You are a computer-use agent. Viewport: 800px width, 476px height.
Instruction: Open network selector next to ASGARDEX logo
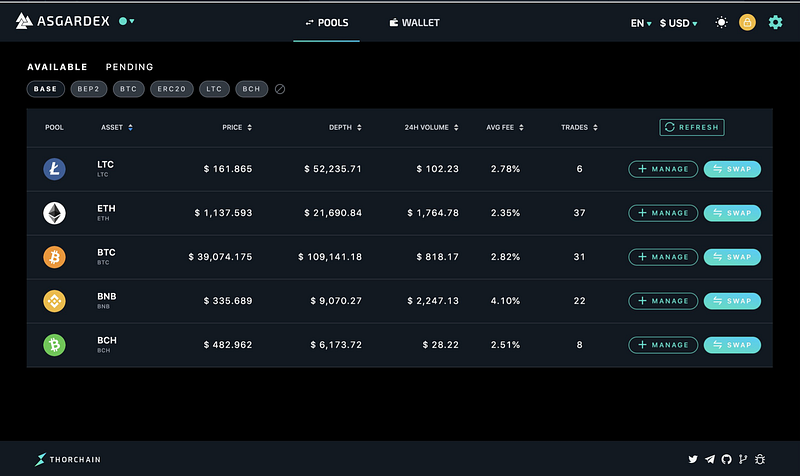click(127, 21)
